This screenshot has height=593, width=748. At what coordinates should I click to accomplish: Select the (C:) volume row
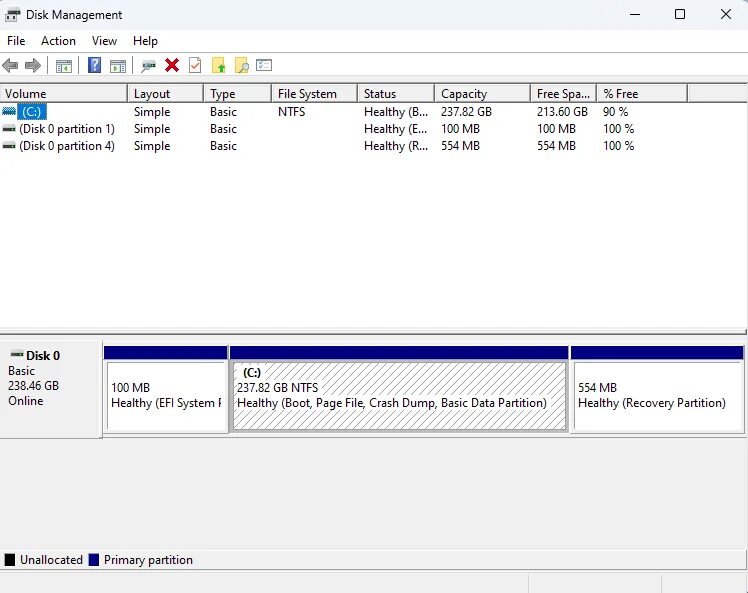click(x=343, y=112)
